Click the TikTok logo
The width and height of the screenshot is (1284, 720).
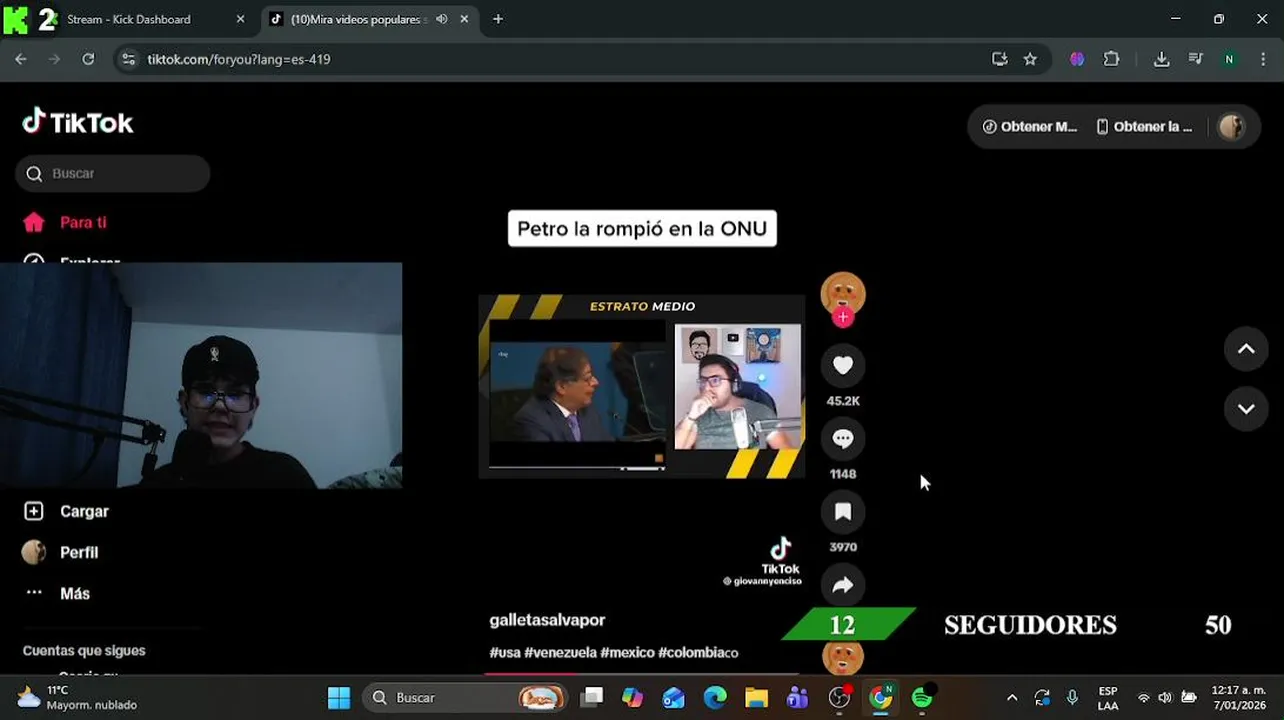pyautogui.click(x=78, y=122)
